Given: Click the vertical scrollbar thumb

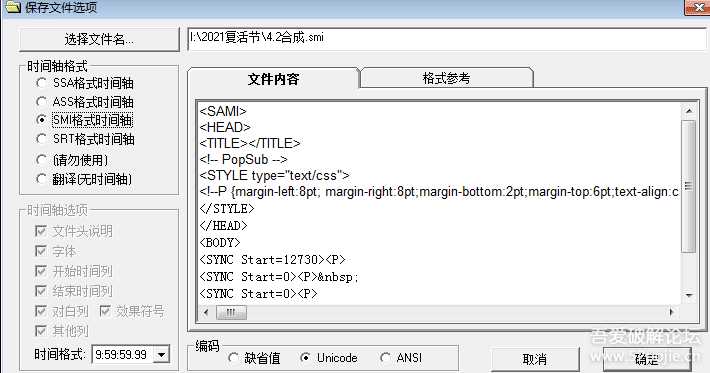Looking at the screenshot, I should pyautogui.click(x=689, y=186).
